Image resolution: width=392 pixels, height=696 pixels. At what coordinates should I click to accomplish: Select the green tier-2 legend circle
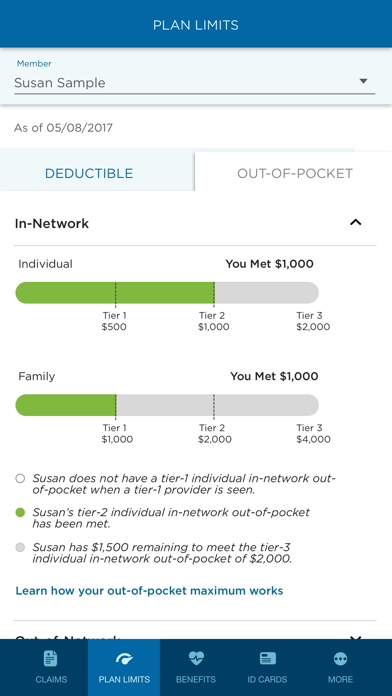coord(20,512)
